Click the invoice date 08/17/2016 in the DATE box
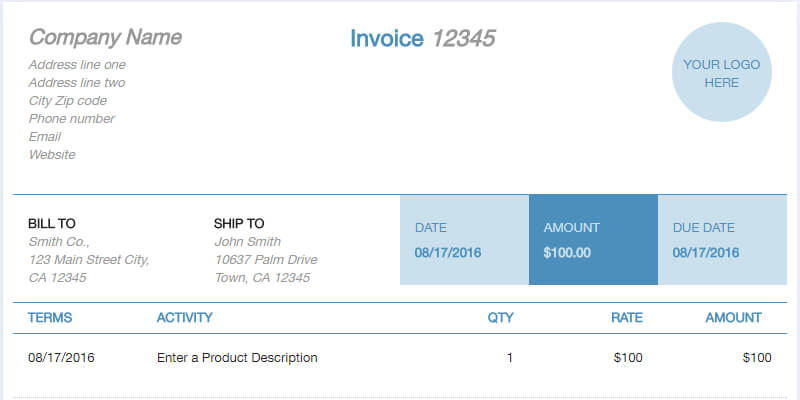The image size is (800, 400). (x=448, y=253)
